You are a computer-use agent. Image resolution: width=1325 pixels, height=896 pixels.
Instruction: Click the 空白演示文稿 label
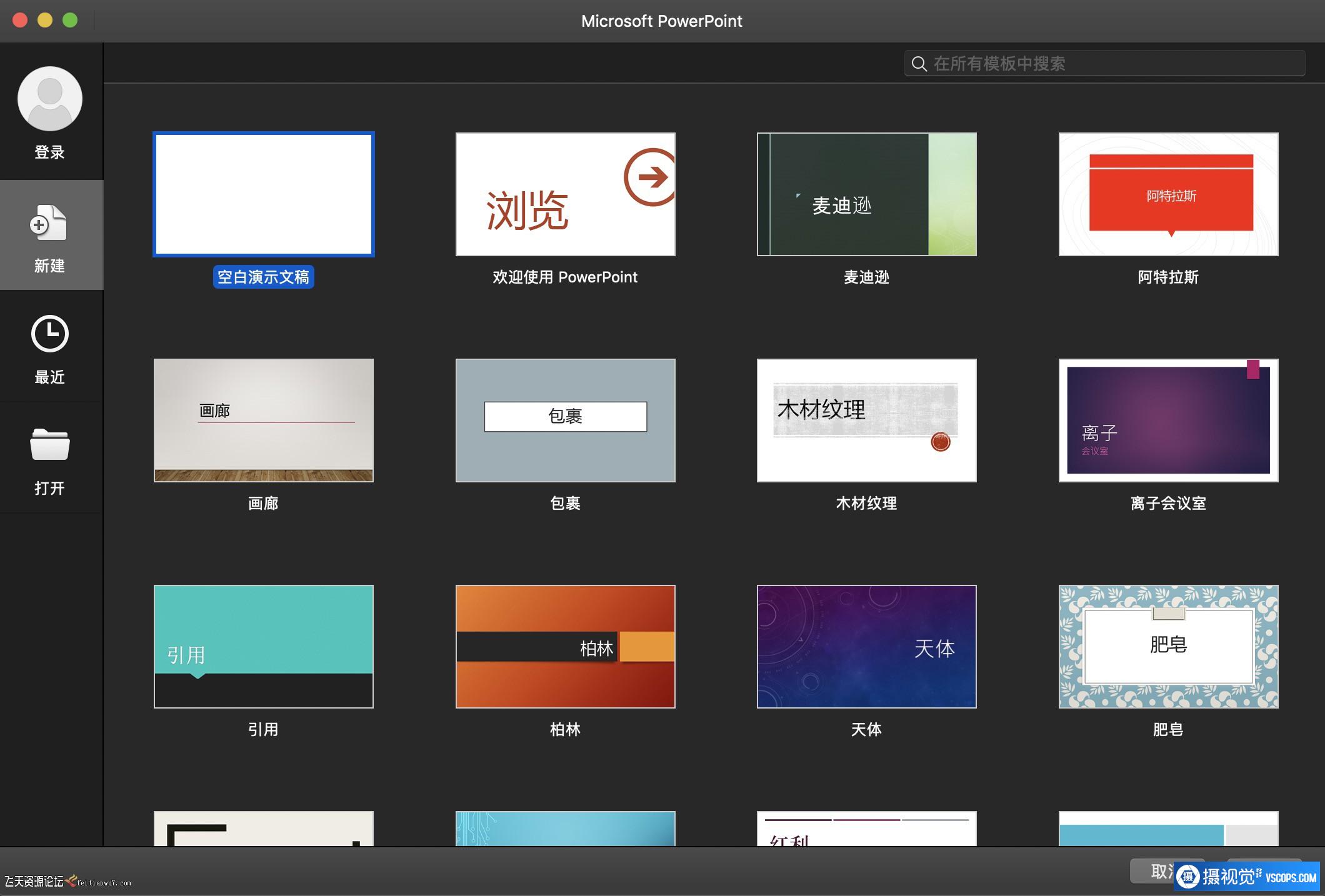tap(263, 277)
